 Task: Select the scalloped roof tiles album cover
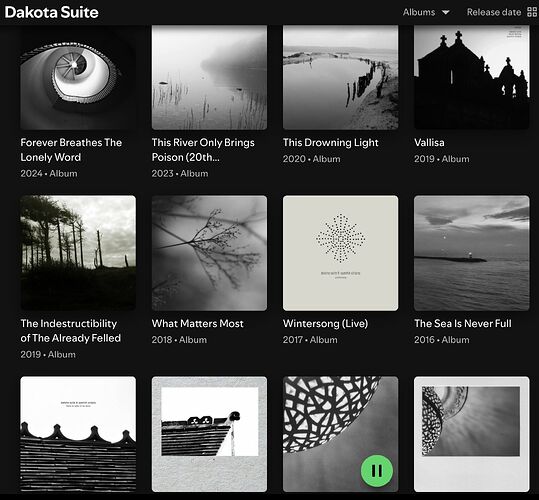(x=78, y=434)
